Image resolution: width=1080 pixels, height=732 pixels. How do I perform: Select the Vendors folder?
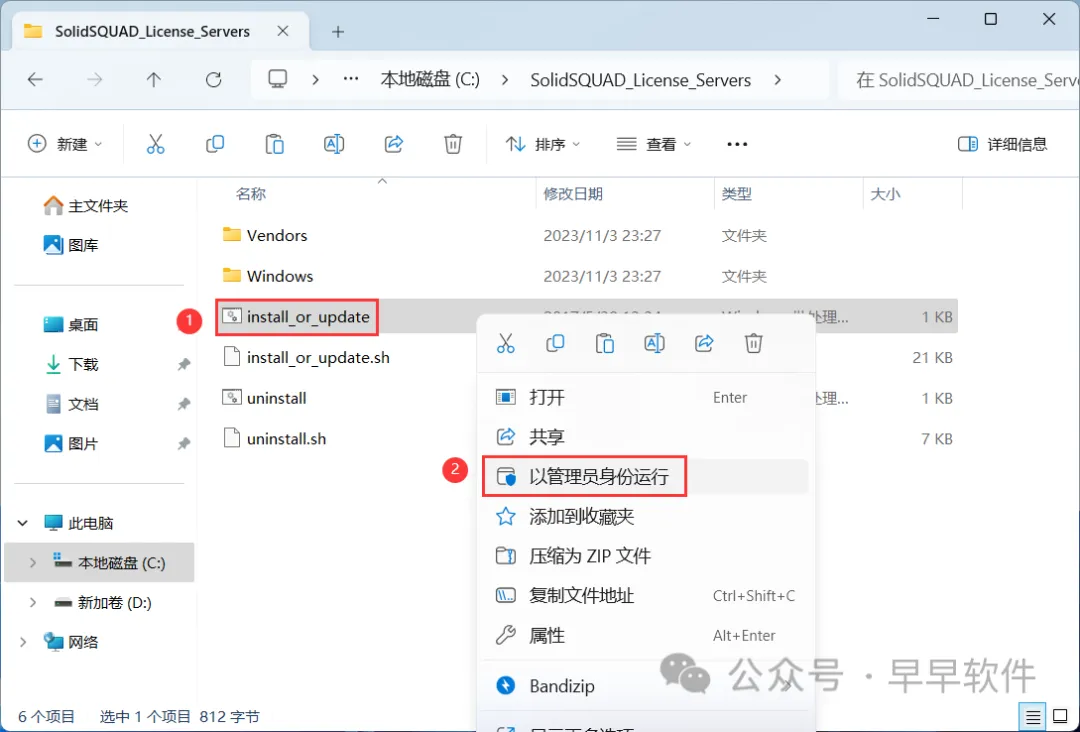[x=265, y=236]
